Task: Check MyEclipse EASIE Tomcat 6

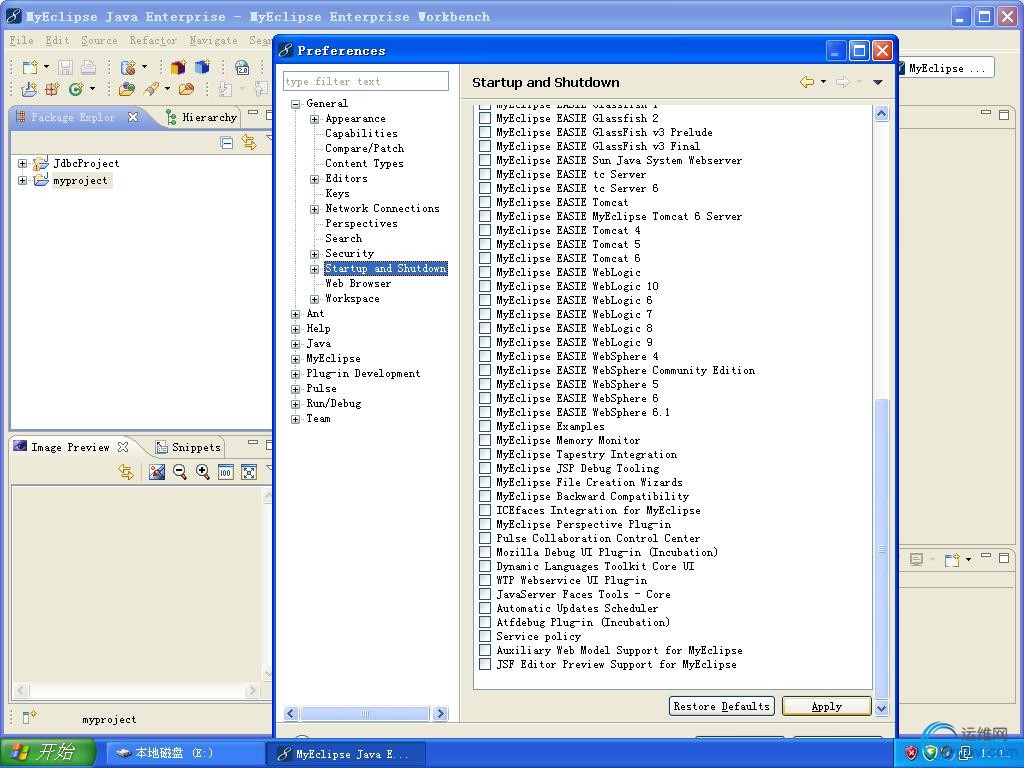Action: [485, 258]
